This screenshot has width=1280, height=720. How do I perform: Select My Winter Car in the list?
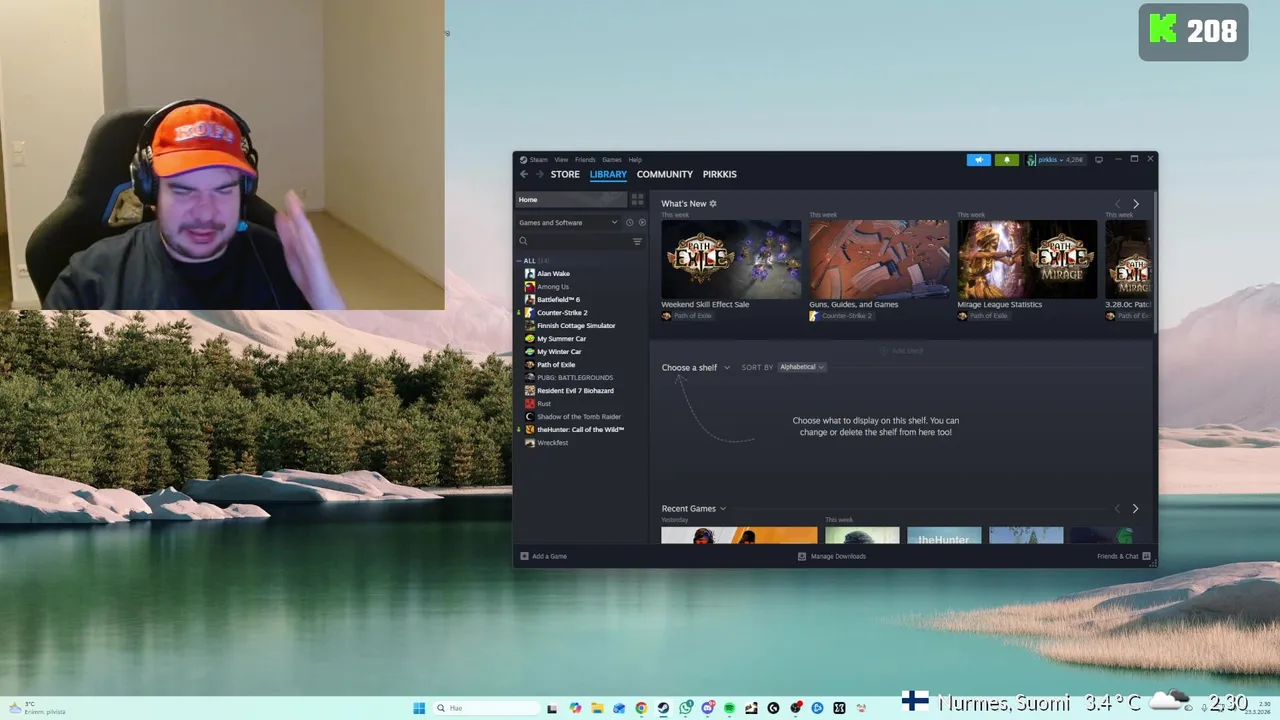pos(559,352)
